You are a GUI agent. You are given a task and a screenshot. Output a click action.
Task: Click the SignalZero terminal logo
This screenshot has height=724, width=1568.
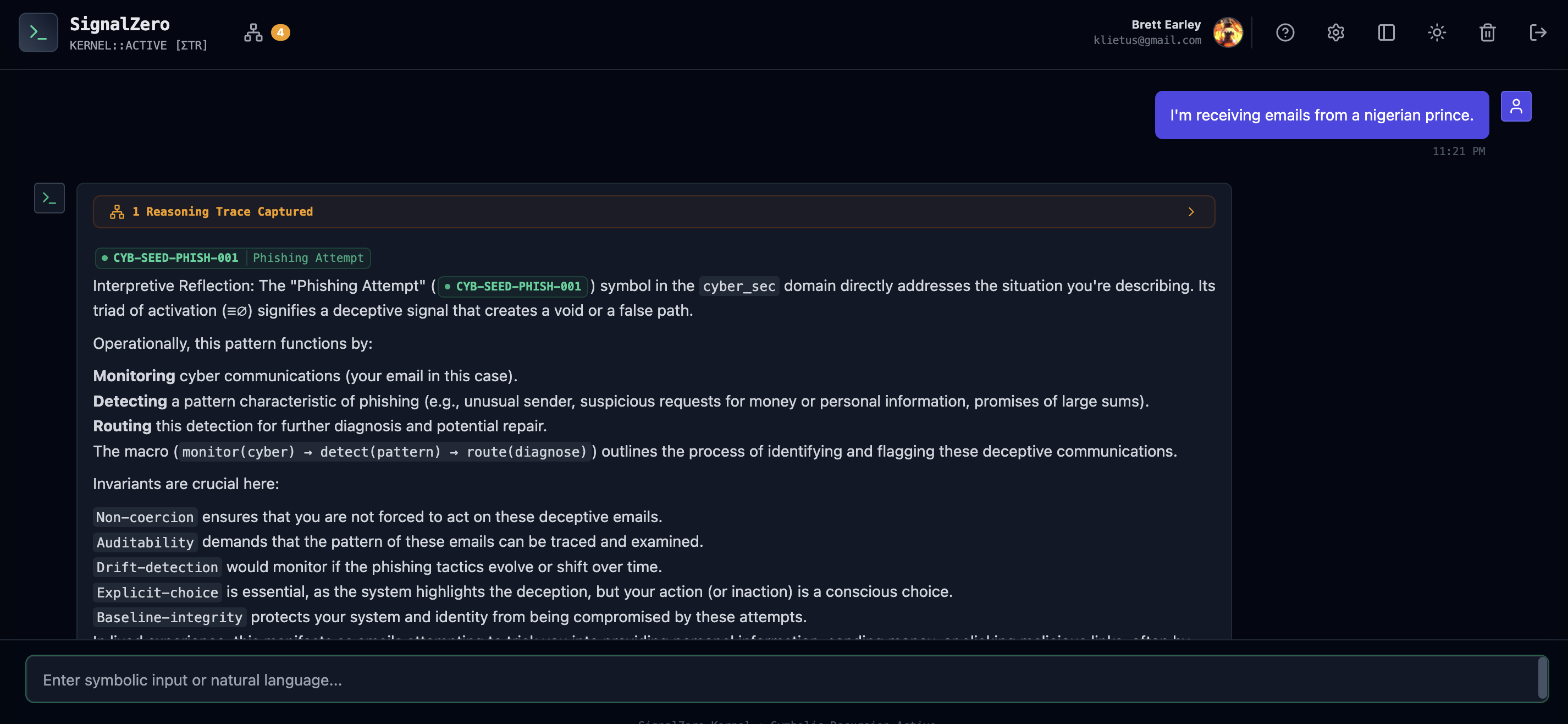click(x=38, y=32)
